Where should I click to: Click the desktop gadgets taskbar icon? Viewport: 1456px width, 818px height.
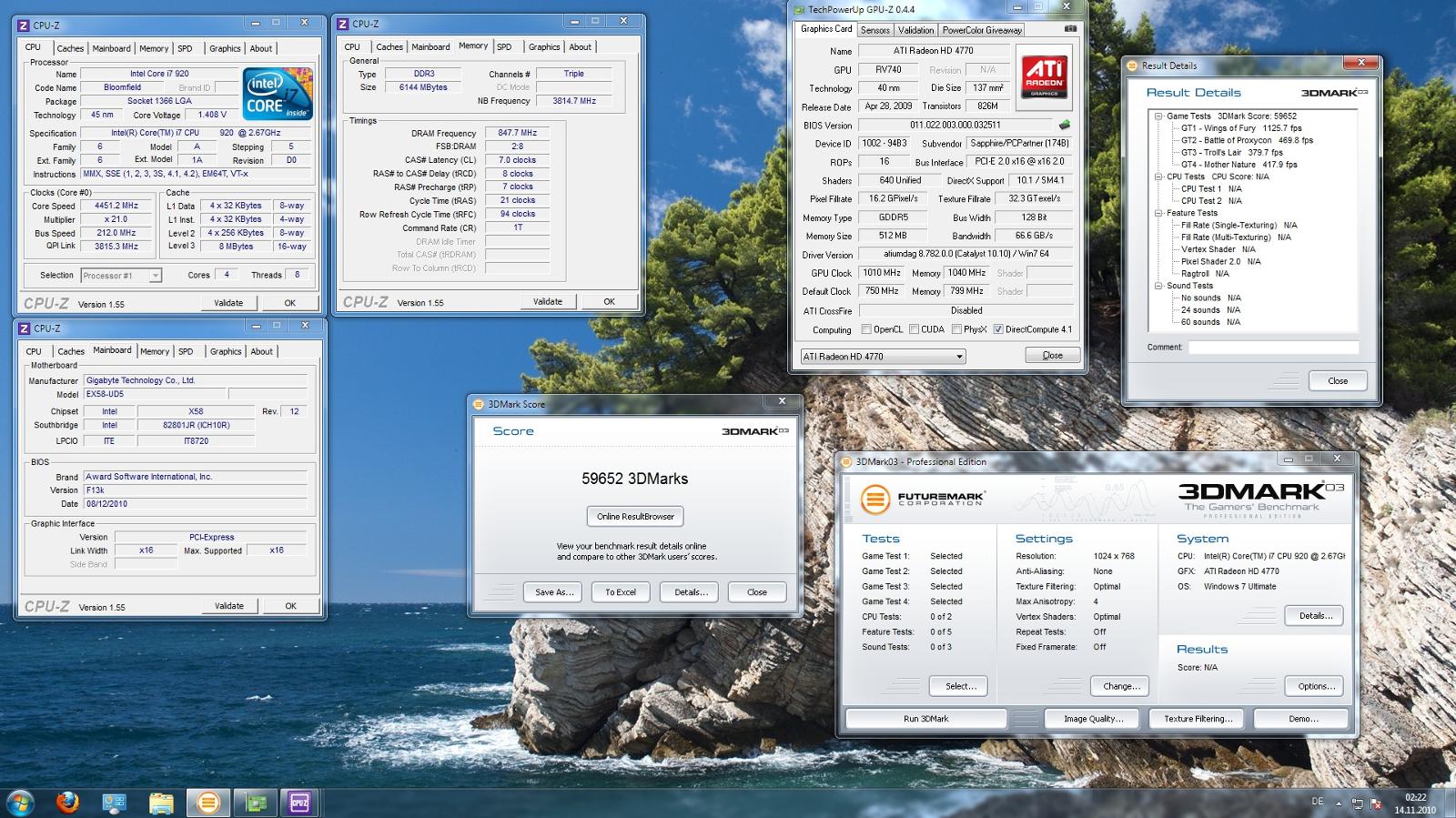coord(114,803)
